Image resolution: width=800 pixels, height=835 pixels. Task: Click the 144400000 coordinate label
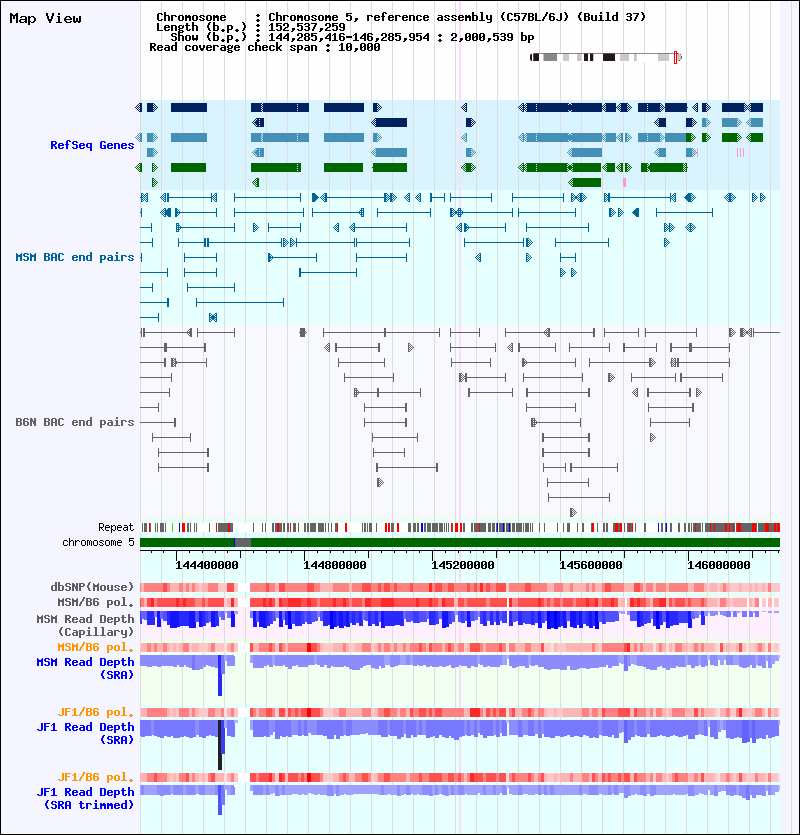click(x=207, y=565)
